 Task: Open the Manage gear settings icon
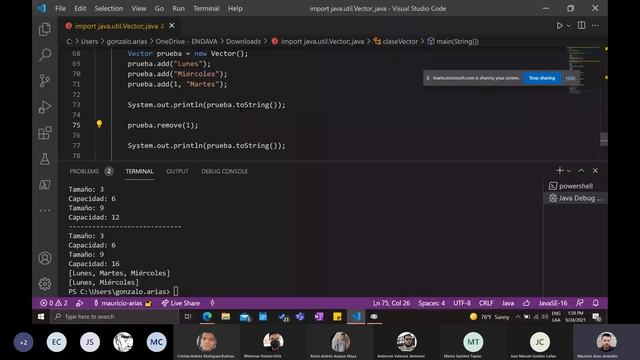[45, 284]
